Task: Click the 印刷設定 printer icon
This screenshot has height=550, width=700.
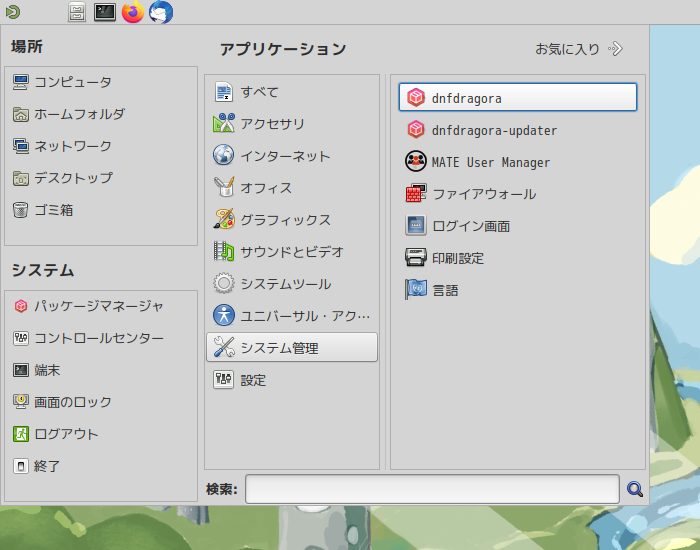Action: (x=416, y=257)
